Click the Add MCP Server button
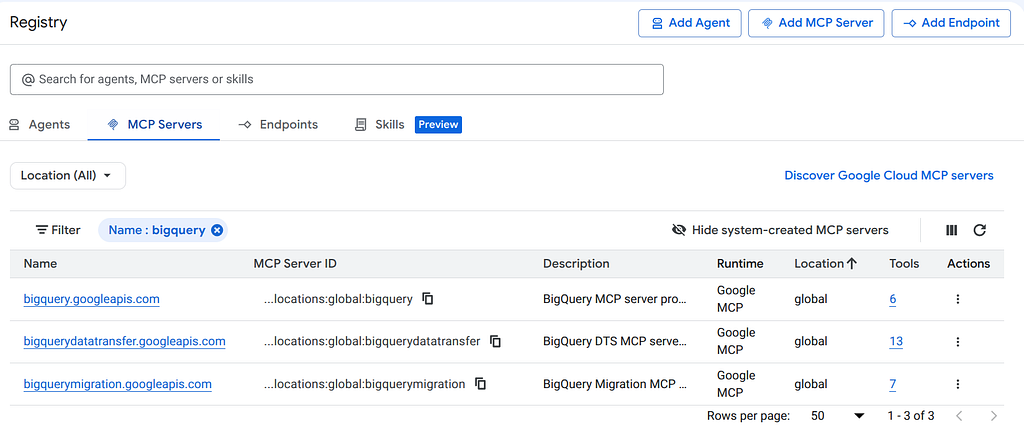This screenshot has height=426, width=1024. [x=816, y=23]
